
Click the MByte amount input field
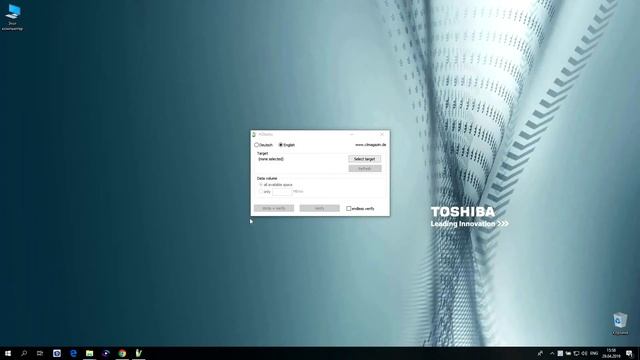[282, 191]
